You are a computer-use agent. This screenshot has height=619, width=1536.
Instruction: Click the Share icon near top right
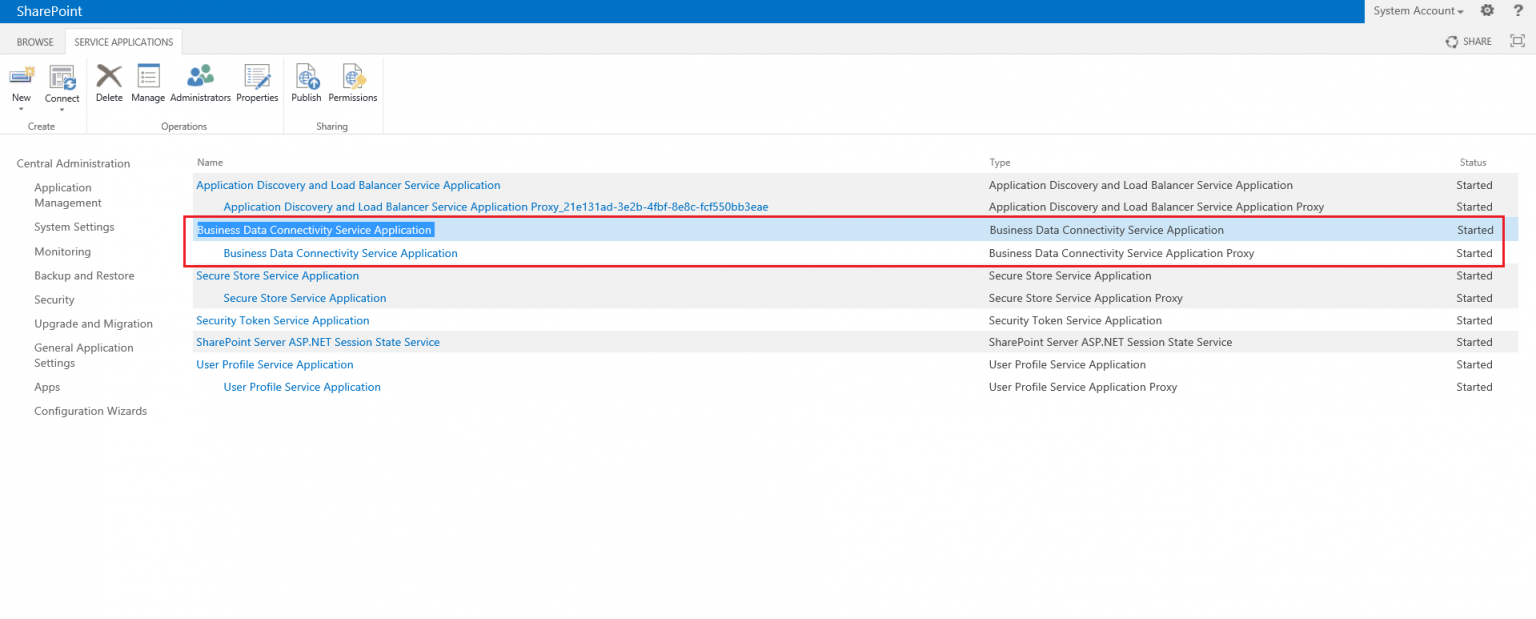click(x=1468, y=41)
